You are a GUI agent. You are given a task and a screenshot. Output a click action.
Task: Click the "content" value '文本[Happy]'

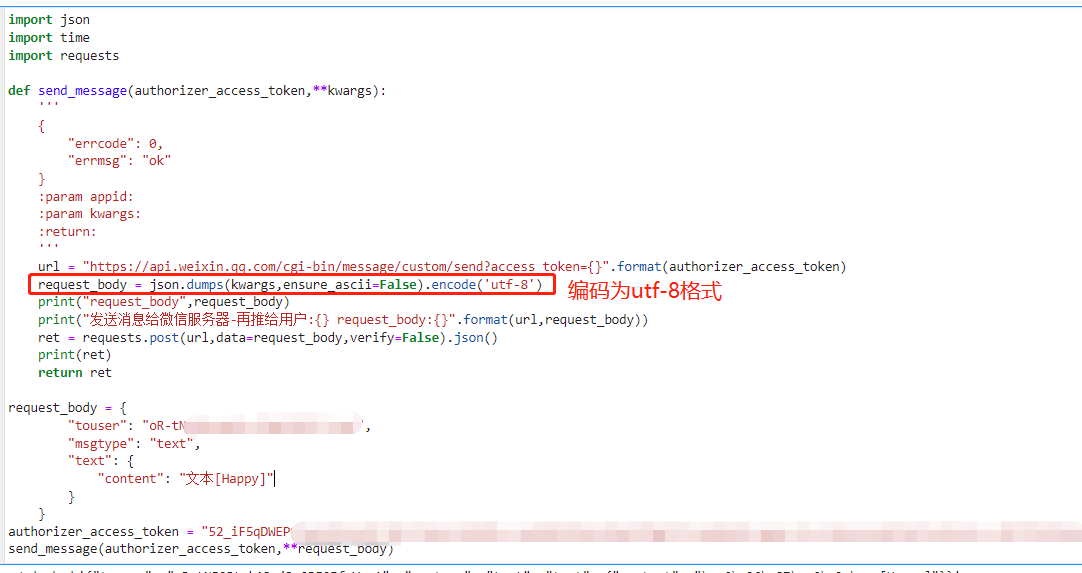227,479
